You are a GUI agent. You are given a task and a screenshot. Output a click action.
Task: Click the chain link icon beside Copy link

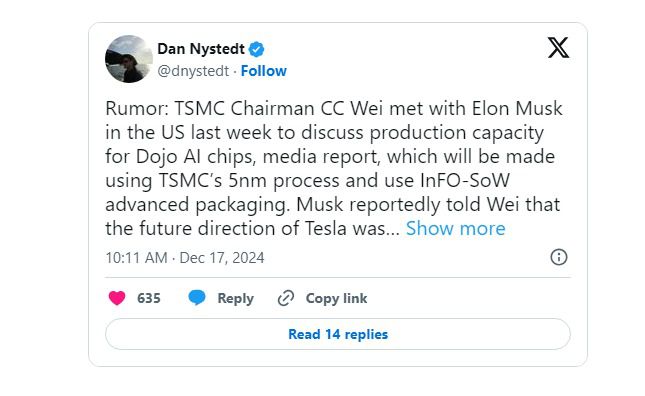[286, 298]
